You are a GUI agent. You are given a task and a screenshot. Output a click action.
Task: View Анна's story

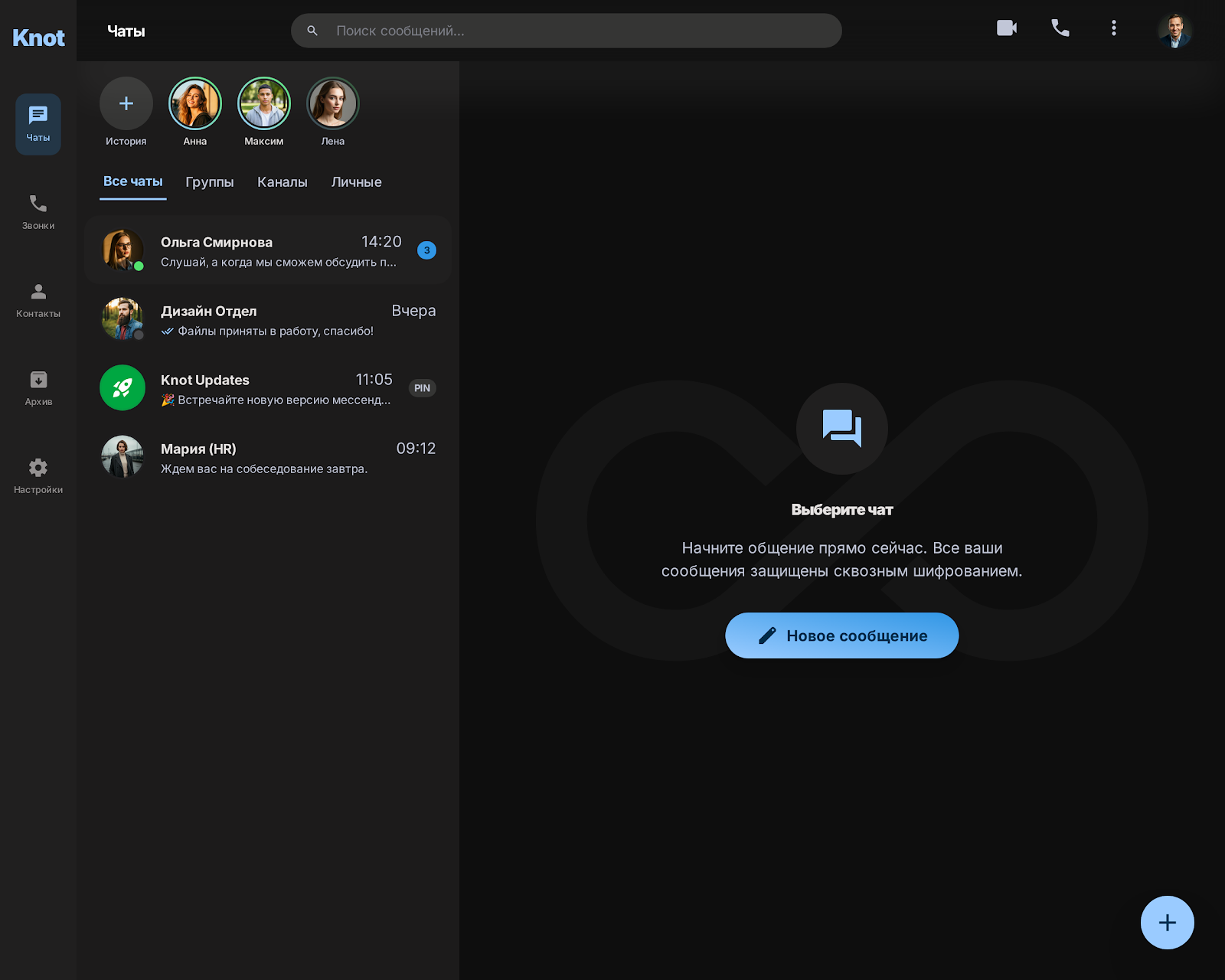tap(195, 103)
